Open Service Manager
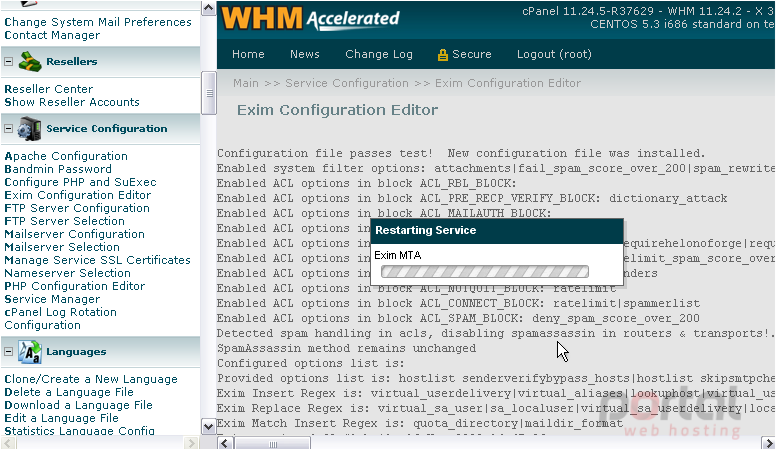776x450 pixels. (x=52, y=299)
